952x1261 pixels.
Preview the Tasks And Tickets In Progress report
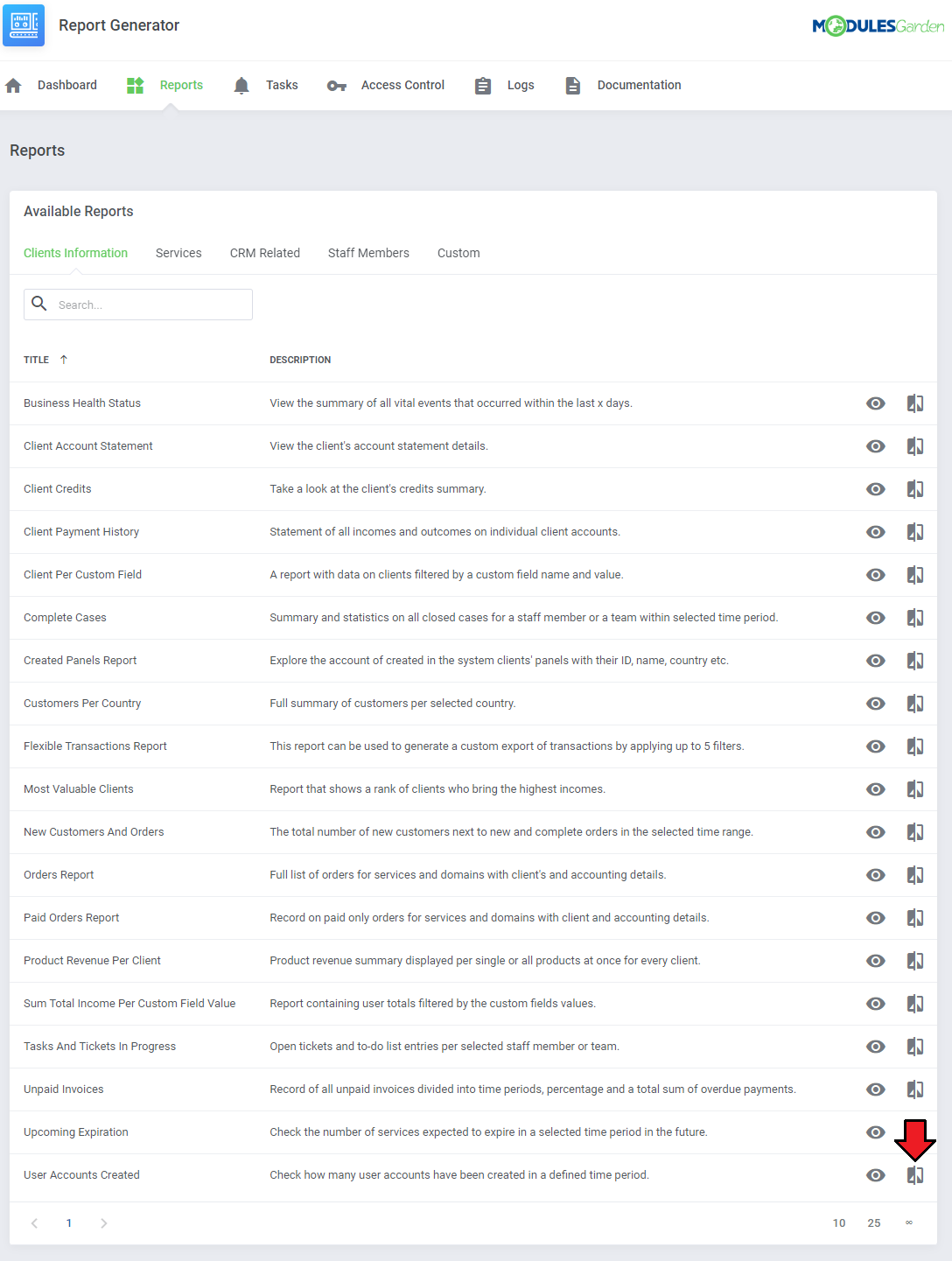pos(876,1047)
